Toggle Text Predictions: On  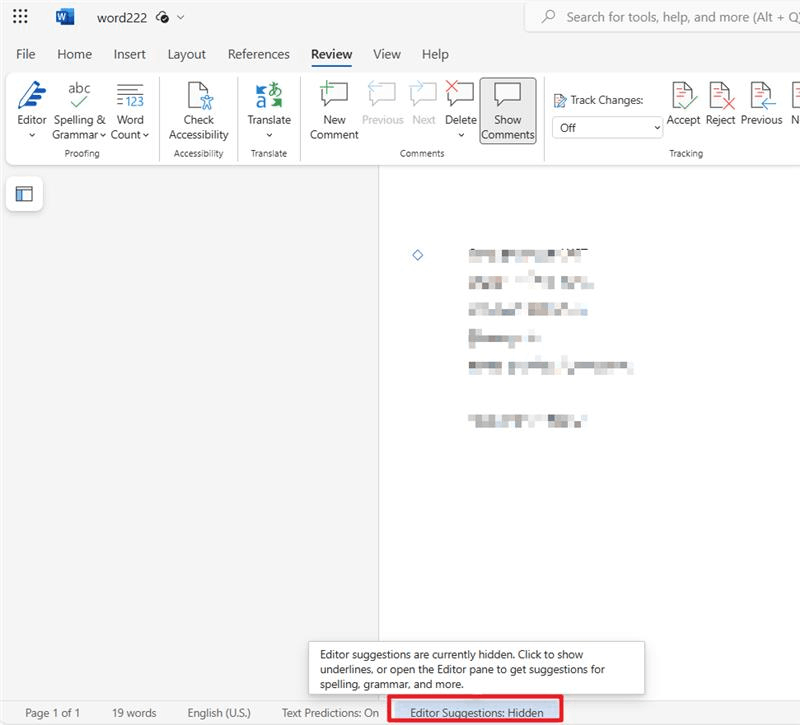330,713
